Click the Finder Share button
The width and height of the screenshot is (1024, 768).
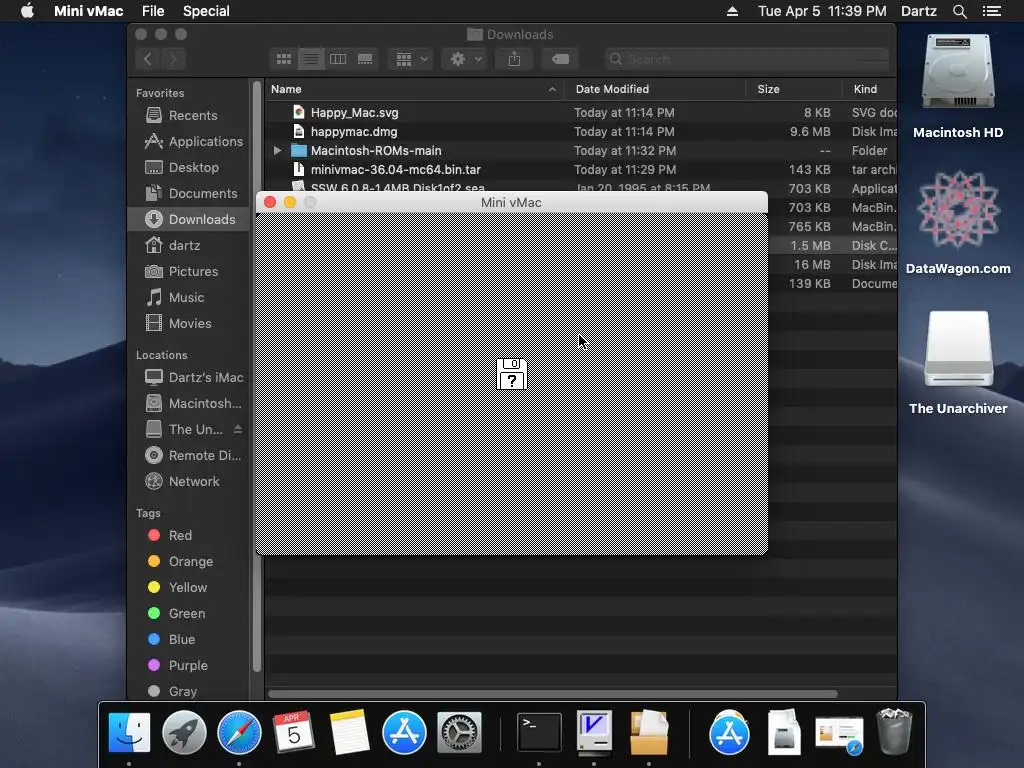(514, 59)
